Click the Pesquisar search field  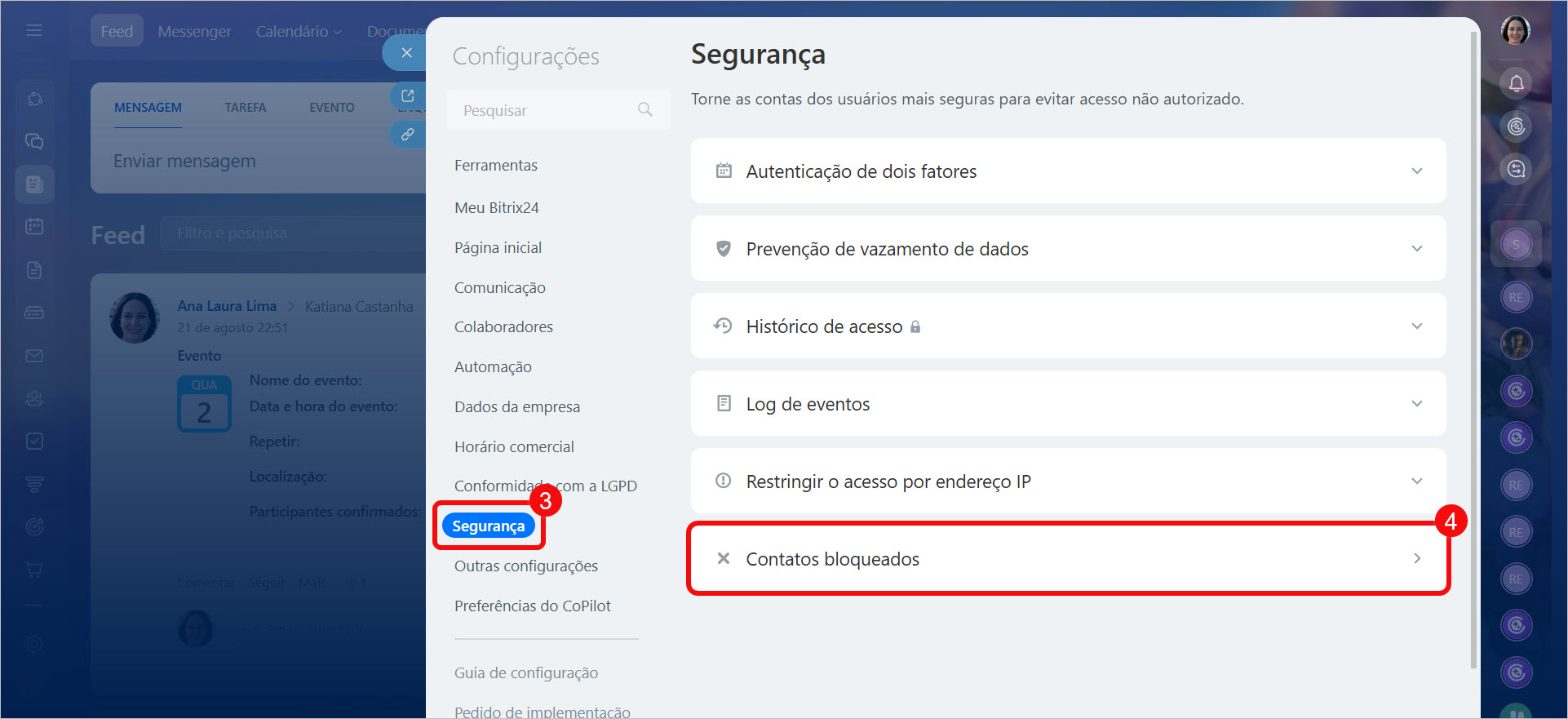click(x=543, y=110)
